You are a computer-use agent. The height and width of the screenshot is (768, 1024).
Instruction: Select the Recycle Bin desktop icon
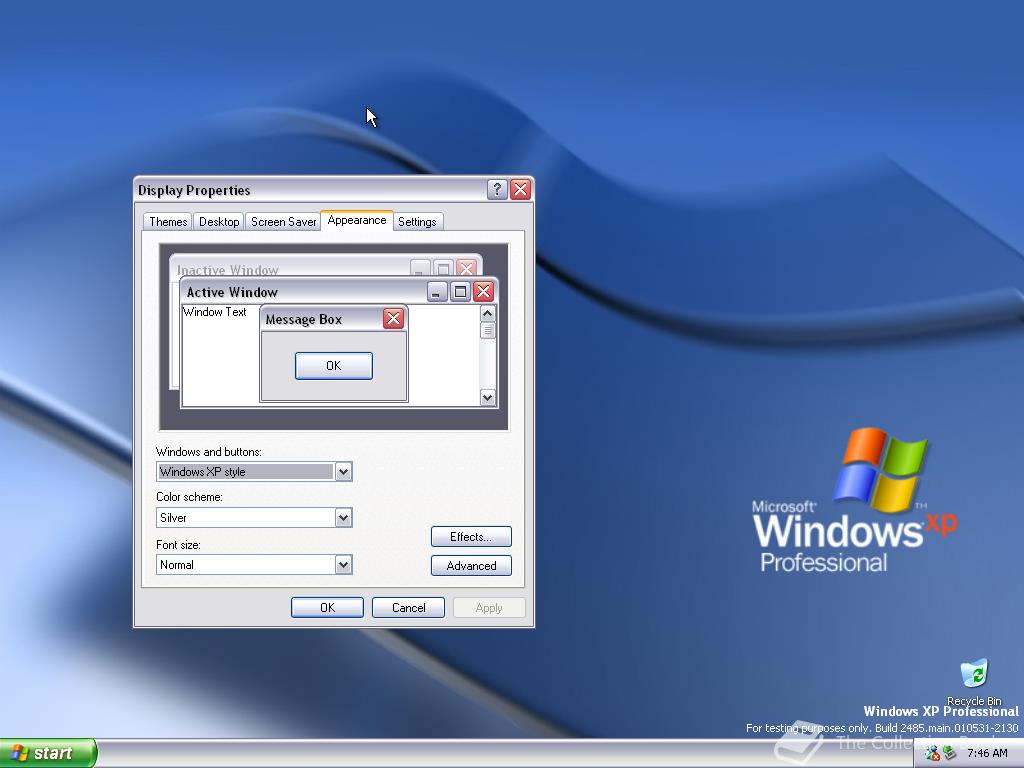click(974, 681)
